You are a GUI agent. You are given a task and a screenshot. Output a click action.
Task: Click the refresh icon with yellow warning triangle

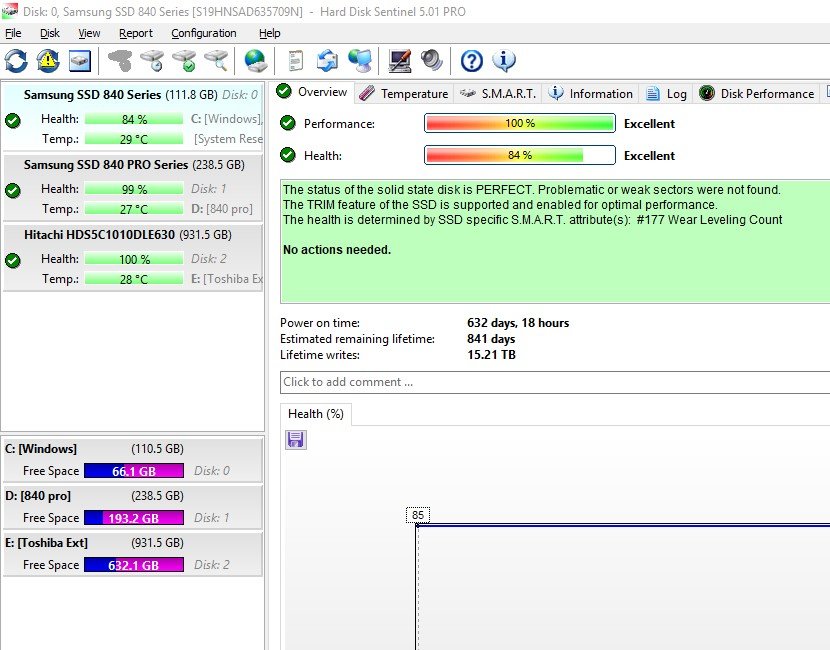tap(48, 61)
